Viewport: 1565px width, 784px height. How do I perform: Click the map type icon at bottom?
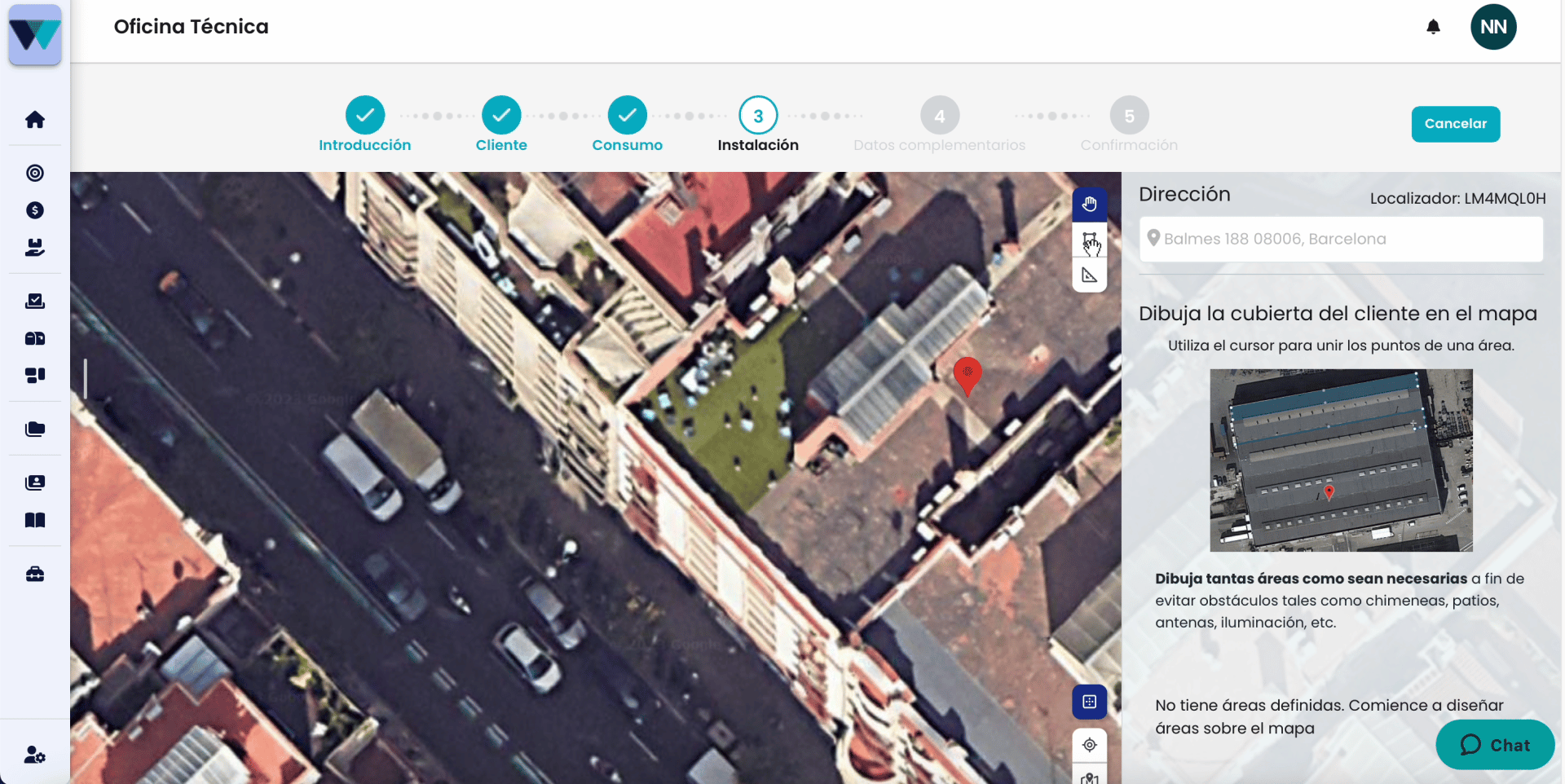(x=1089, y=777)
